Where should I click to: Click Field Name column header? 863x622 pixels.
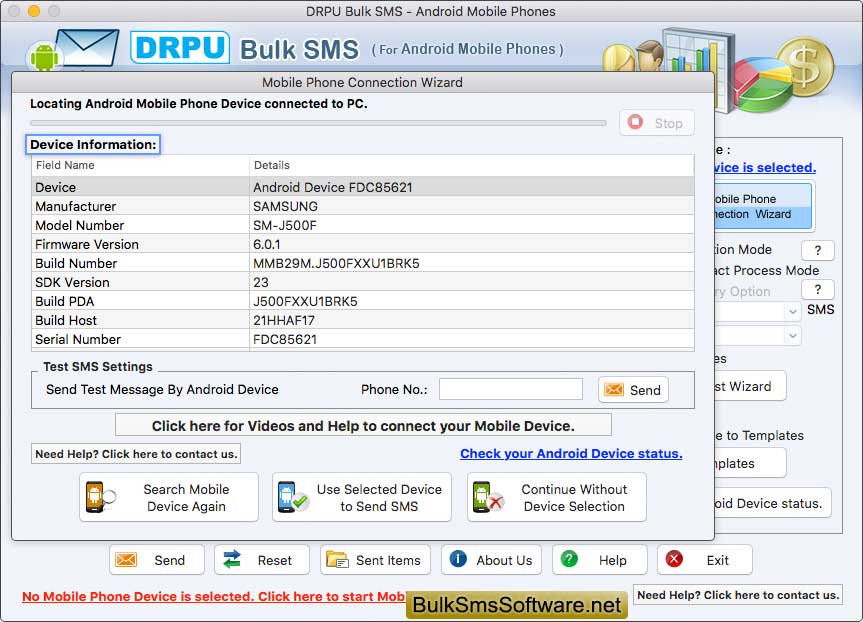(x=140, y=165)
